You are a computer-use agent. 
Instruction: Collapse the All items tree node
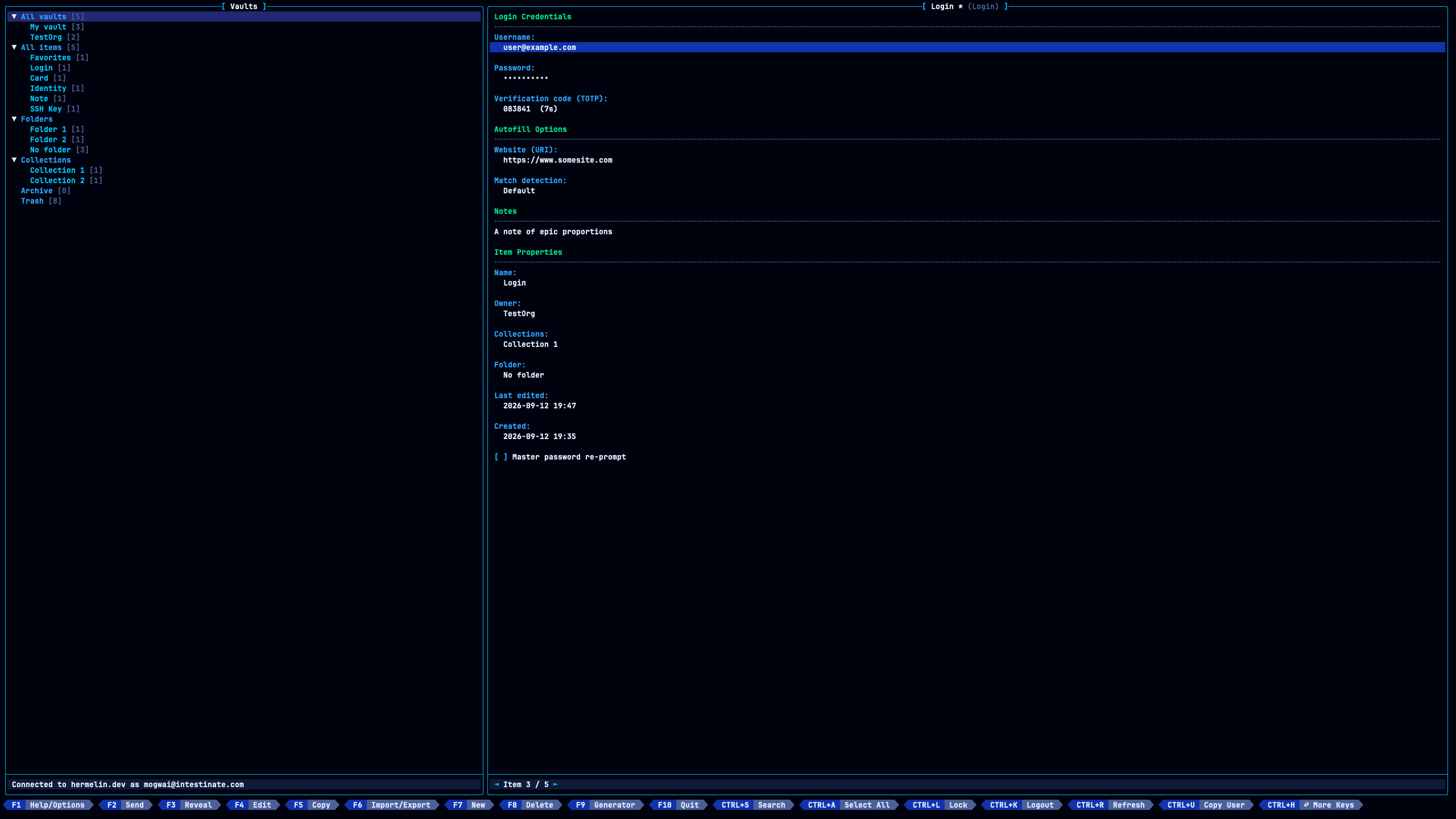(x=14, y=48)
